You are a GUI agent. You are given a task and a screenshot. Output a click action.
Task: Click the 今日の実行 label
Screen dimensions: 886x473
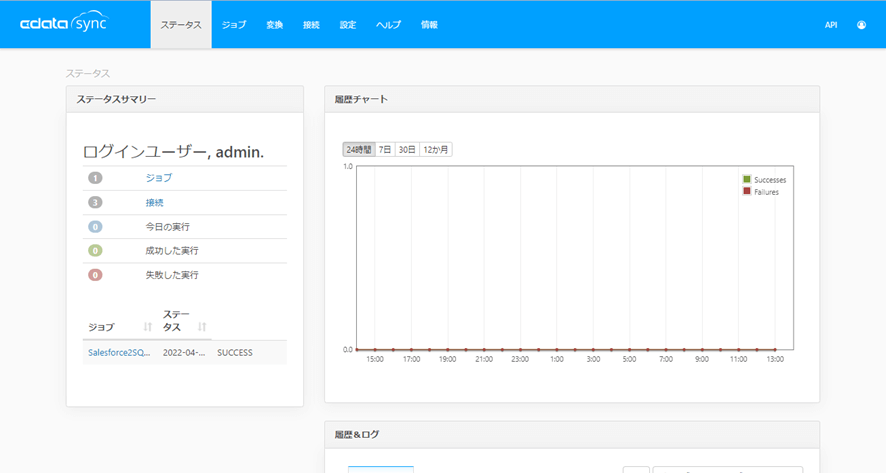[x=168, y=227]
